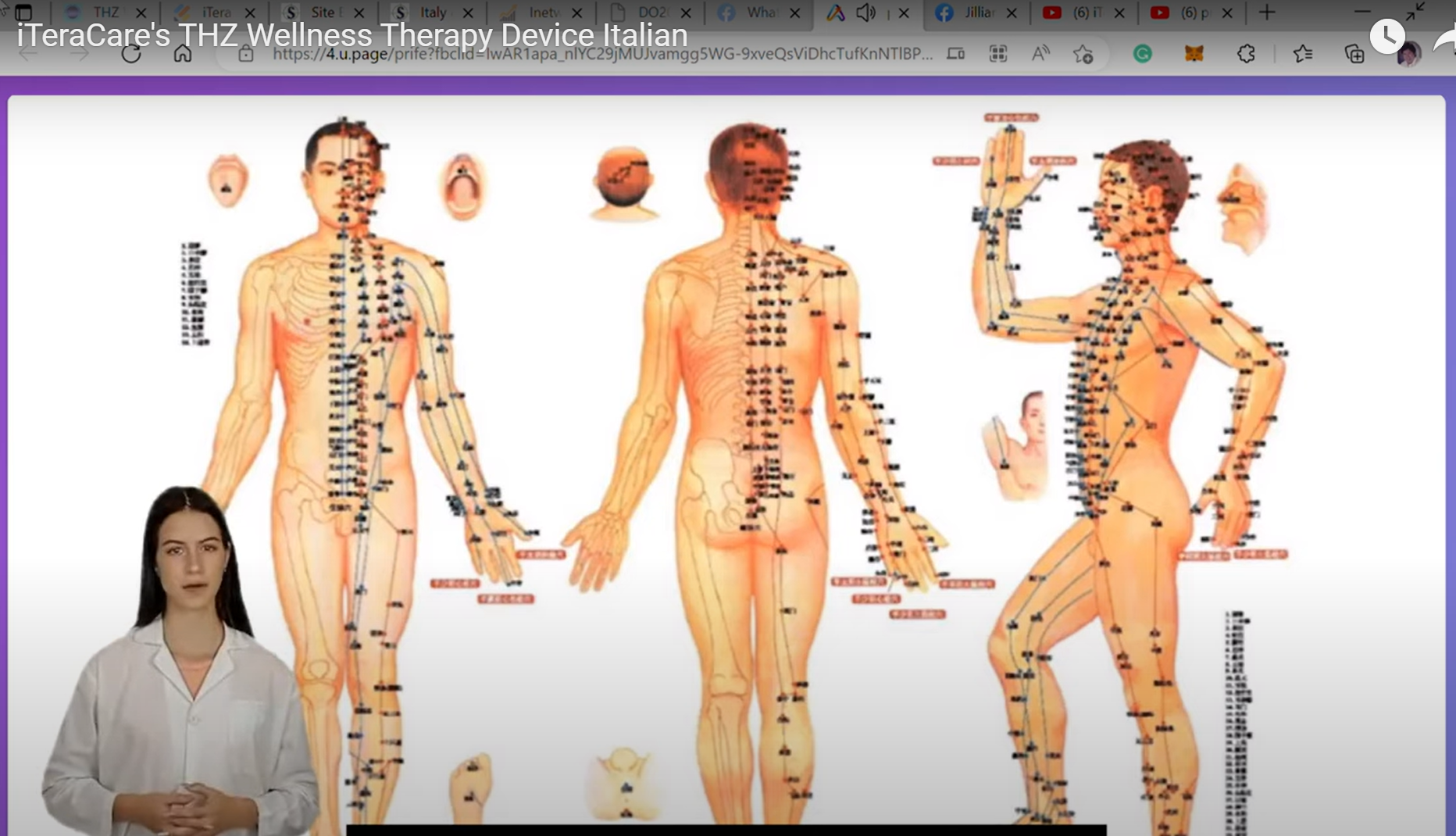Open the tab actions menu
Screen dimensions: 1456x836
pos(23,13)
